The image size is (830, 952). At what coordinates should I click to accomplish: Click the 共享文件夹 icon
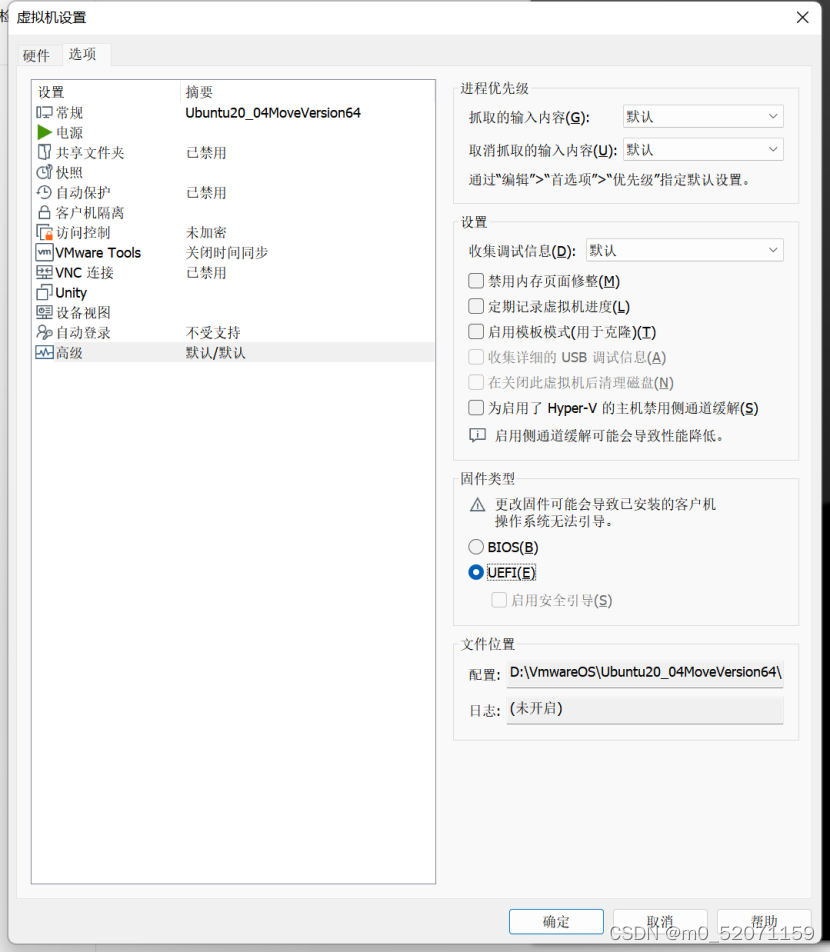pos(44,152)
